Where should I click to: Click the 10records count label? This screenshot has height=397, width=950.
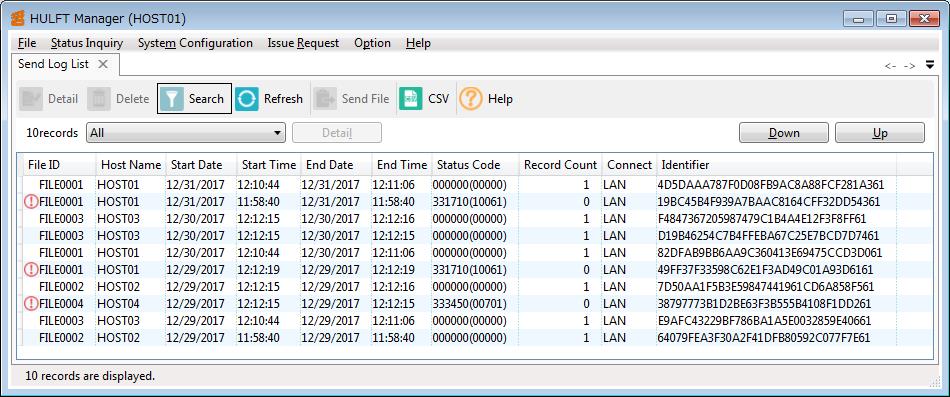(x=52, y=133)
